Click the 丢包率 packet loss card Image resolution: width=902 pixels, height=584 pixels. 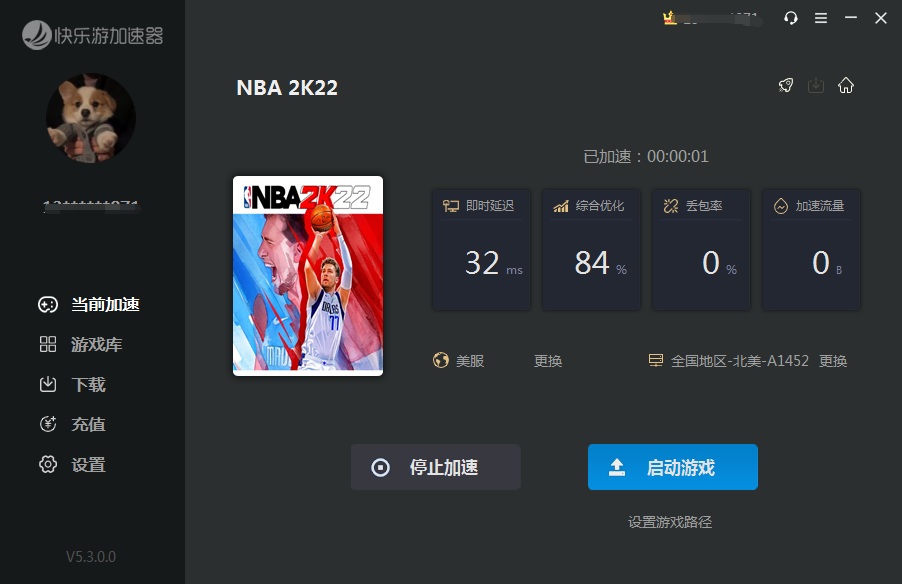point(701,249)
